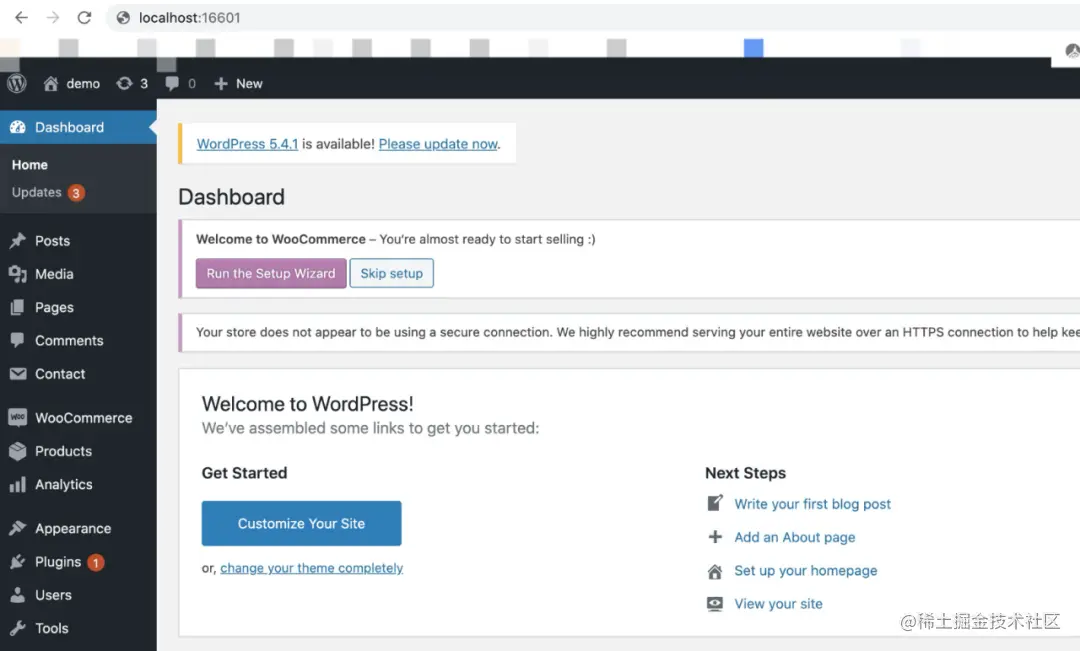The width and height of the screenshot is (1080, 651).
Task: Click the Plugins badge showing 1
Action: pyautogui.click(x=96, y=562)
